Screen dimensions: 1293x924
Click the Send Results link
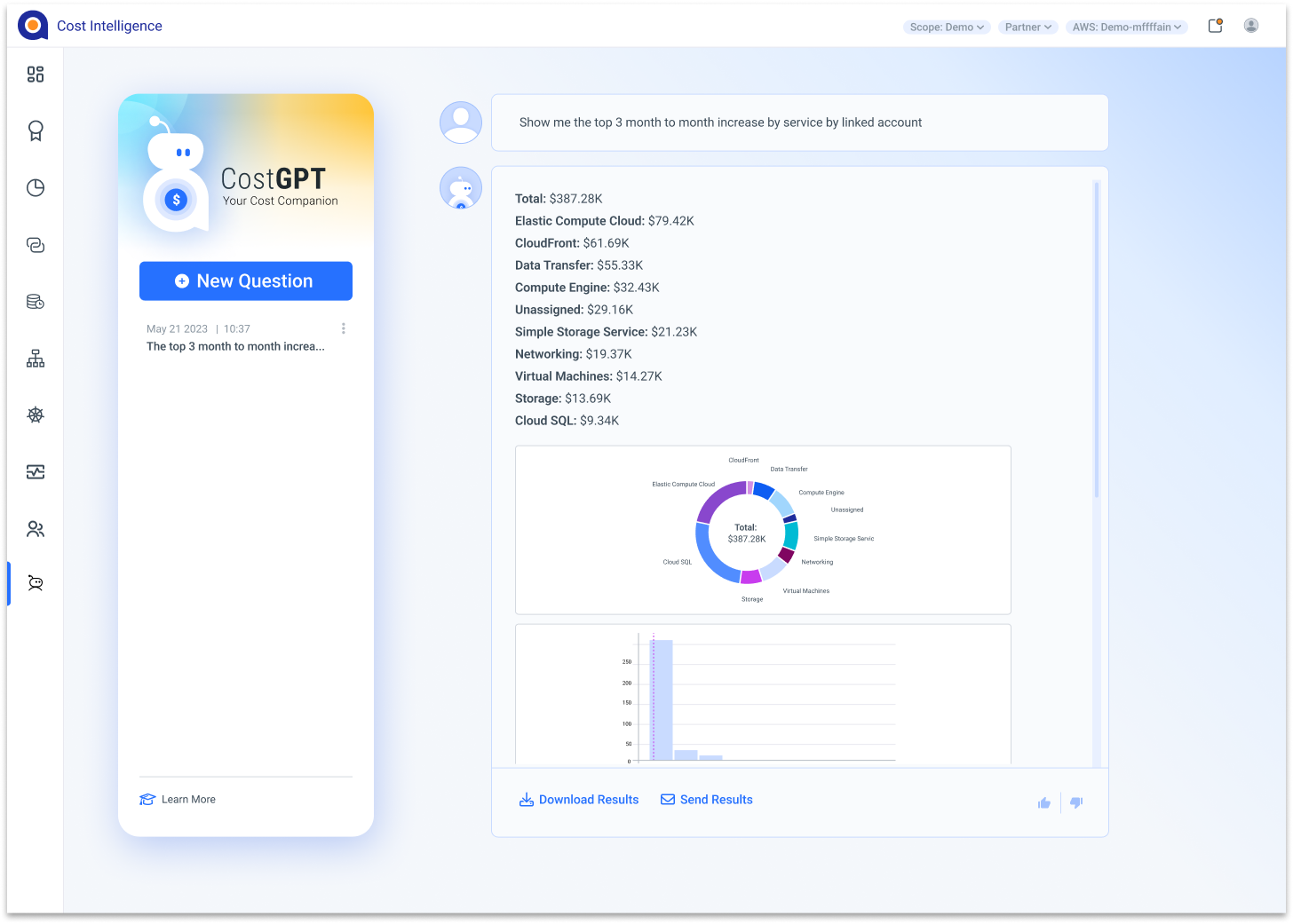(717, 800)
